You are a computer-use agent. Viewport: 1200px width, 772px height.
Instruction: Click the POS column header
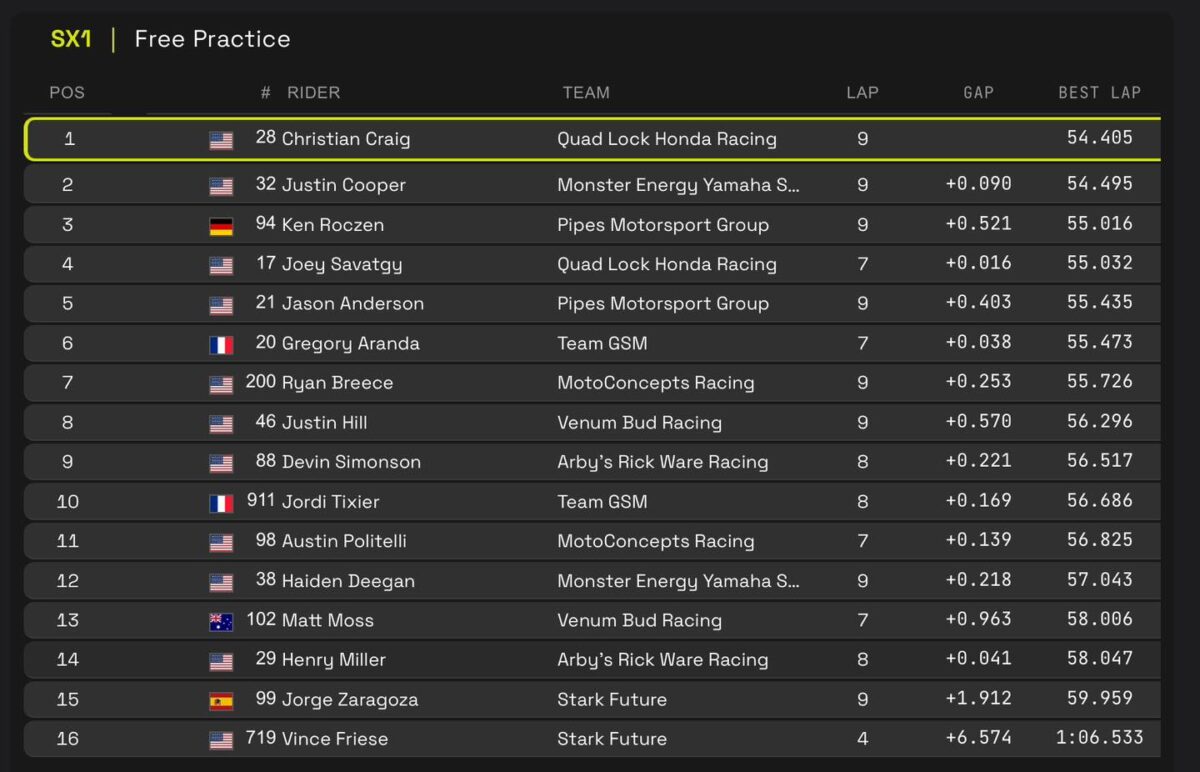(67, 92)
